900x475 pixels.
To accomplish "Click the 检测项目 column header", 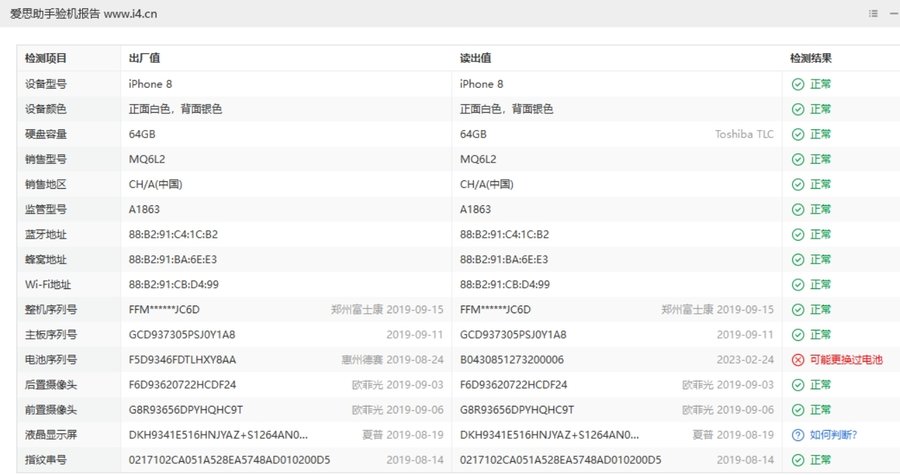I will click(45, 58).
